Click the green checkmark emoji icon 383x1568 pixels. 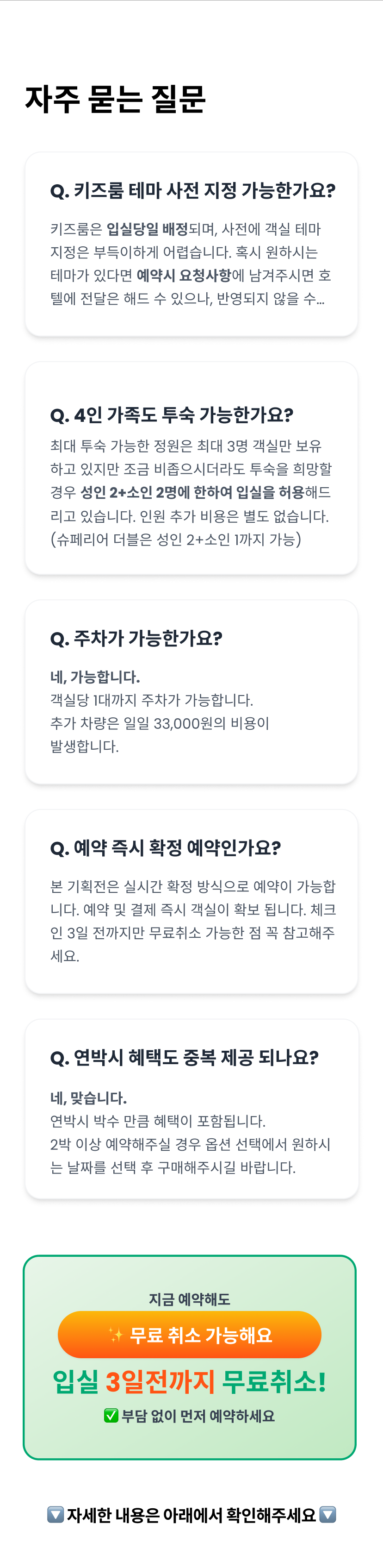[x=111, y=1416]
